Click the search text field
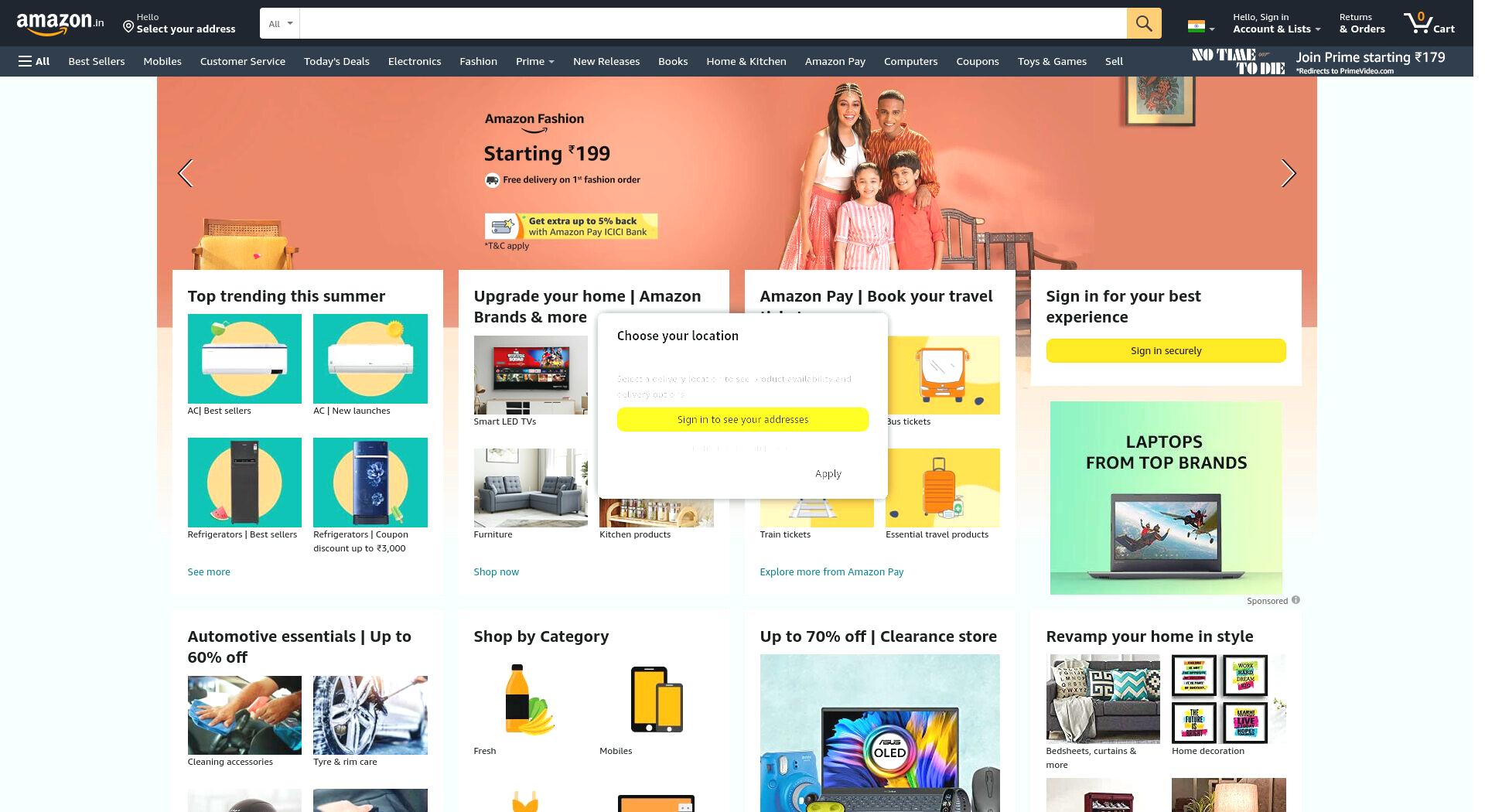Image resolution: width=1485 pixels, height=812 pixels. 712,23
